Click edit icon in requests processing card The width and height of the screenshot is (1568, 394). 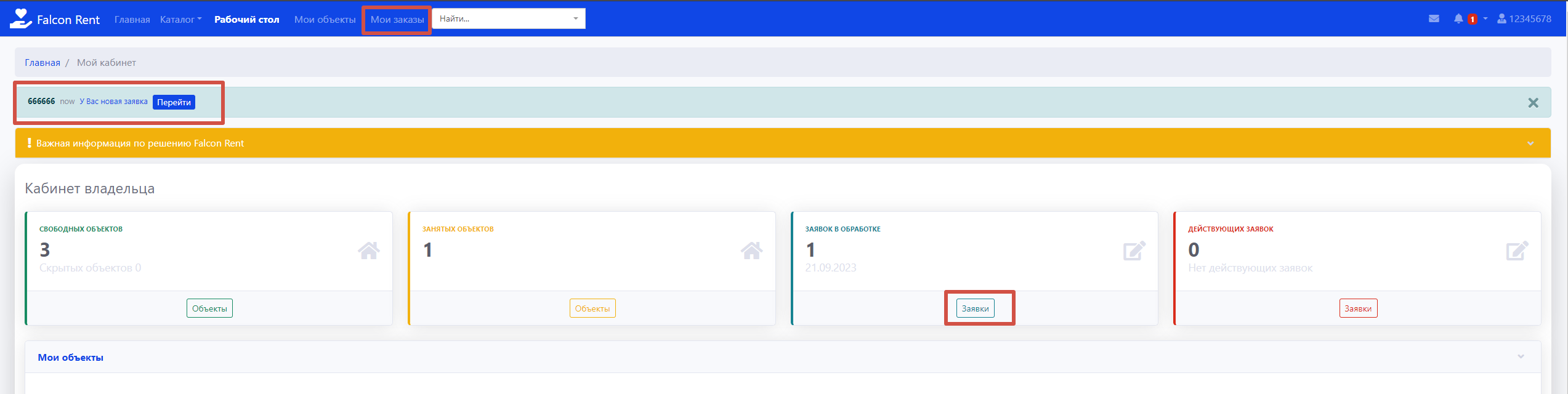1134,251
